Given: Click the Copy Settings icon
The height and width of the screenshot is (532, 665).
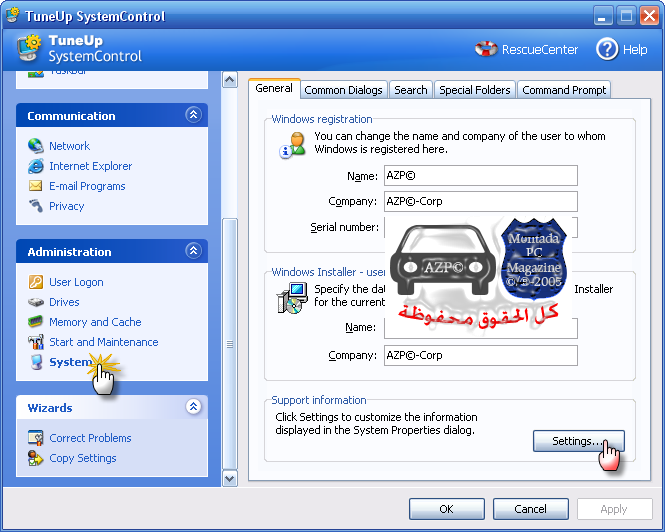Looking at the screenshot, I should tap(36, 458).
